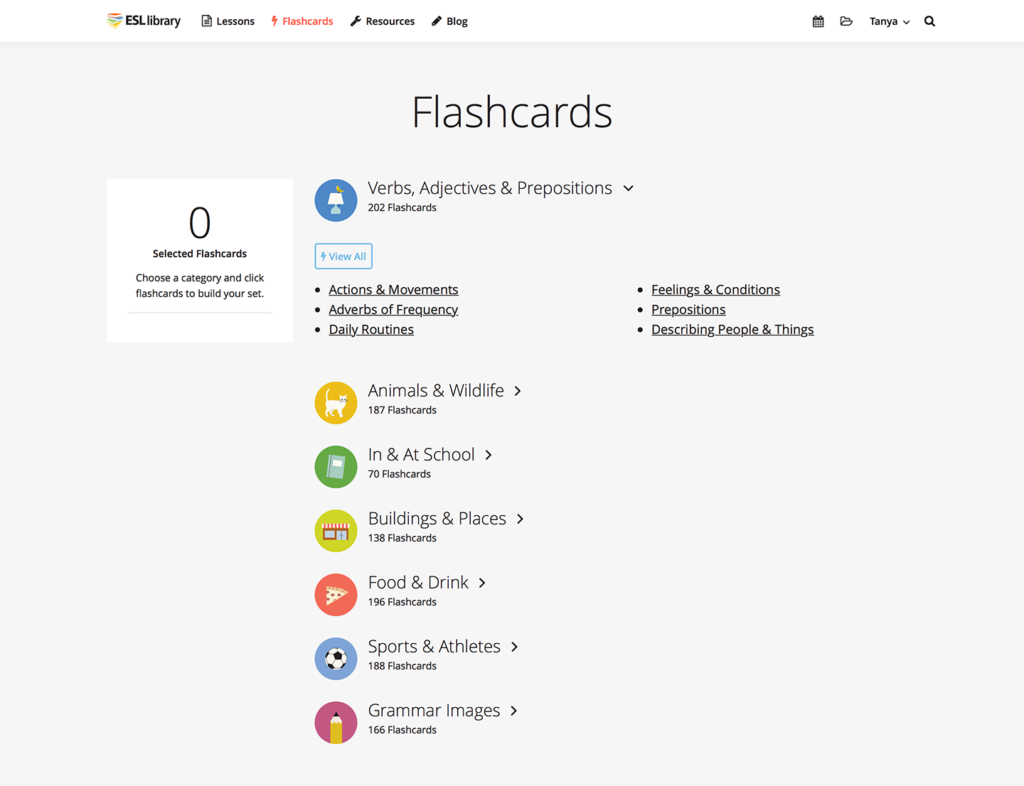
Task: Click the Food & Drink heading
Action: pos(418,582)
